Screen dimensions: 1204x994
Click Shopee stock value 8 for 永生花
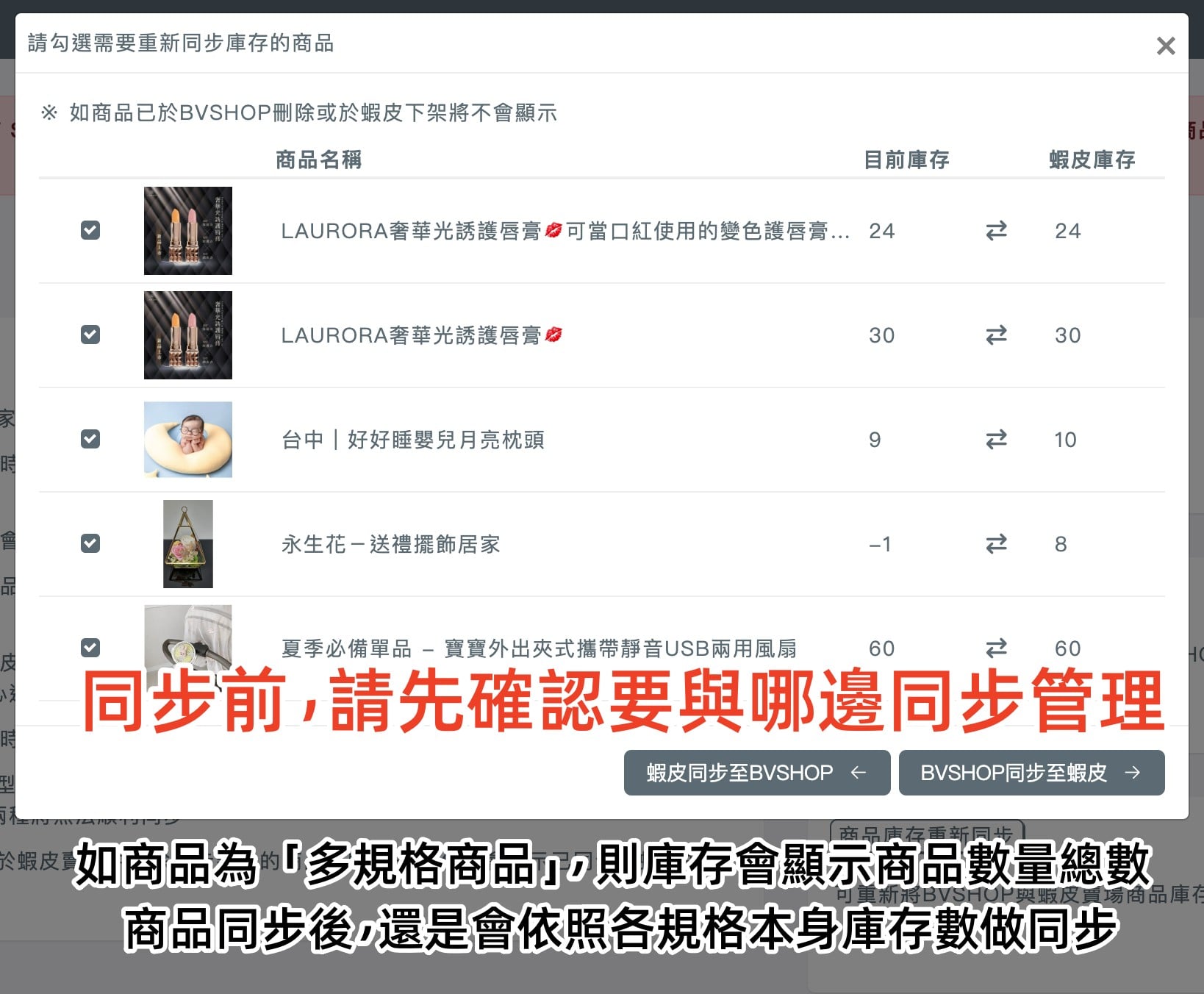pyautogui.click(x=1061, y=544)
